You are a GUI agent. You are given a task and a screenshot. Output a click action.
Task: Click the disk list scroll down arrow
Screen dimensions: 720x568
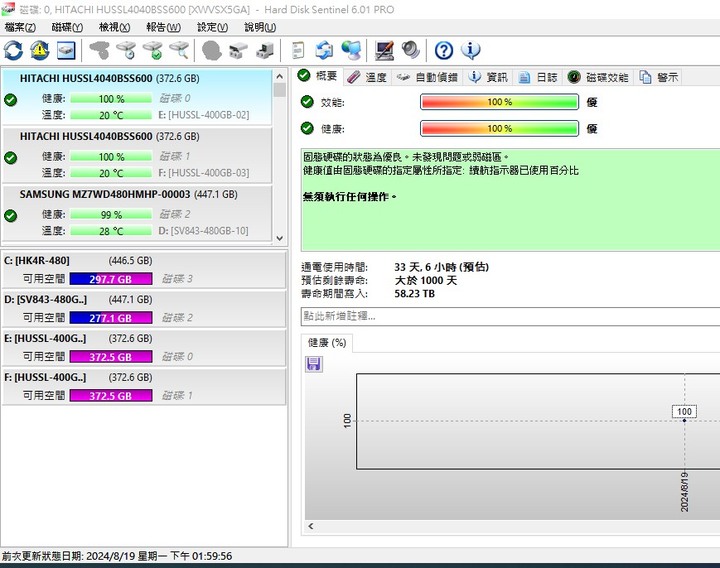(x=280, y=238)
